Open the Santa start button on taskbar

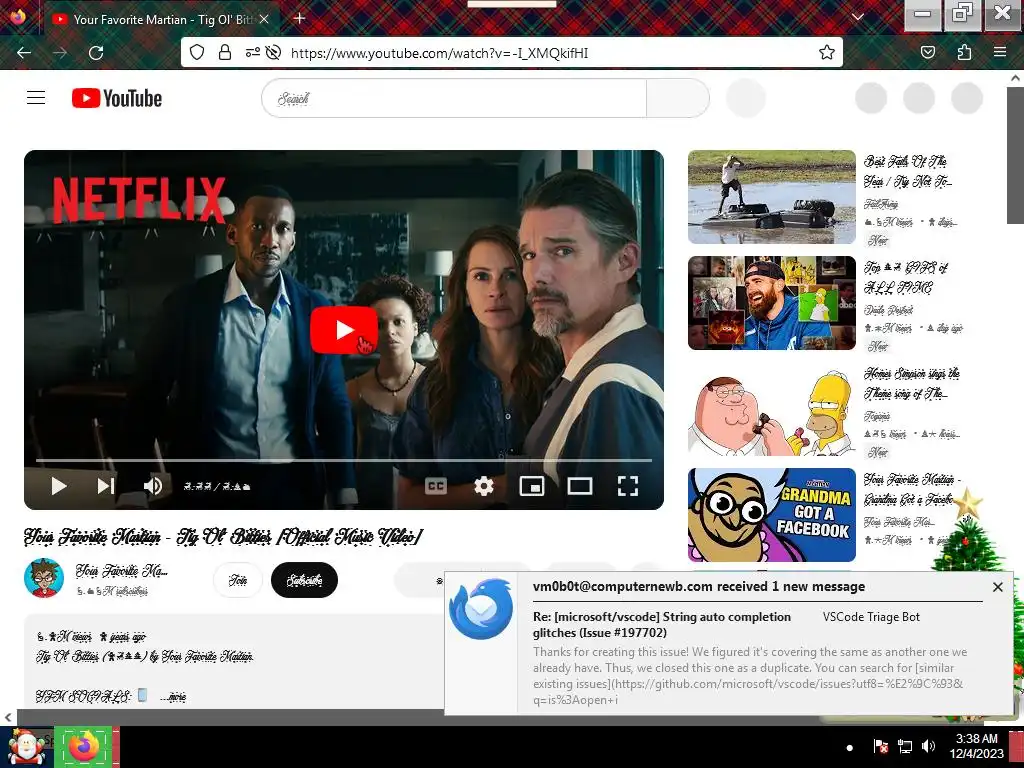(x=25, y=747)
